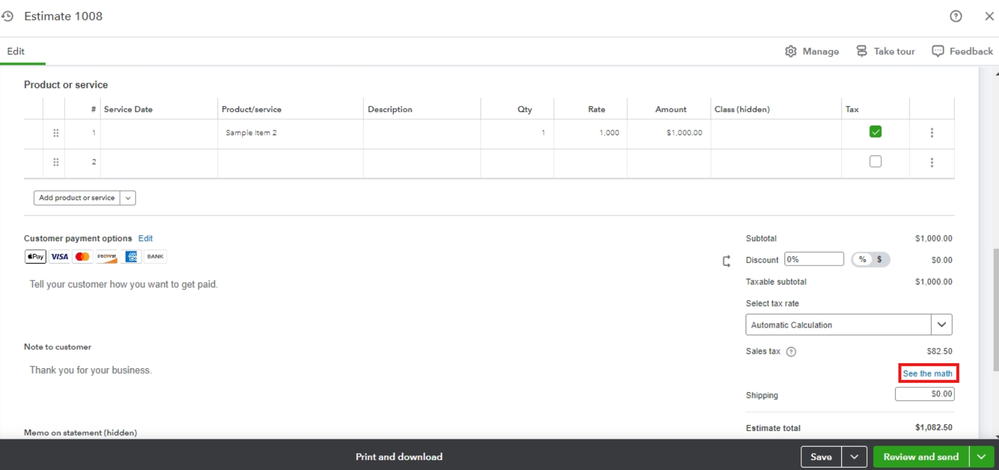Open the See the math link
The height and width of the screenshot is (470, 999).
pos(928,374)
